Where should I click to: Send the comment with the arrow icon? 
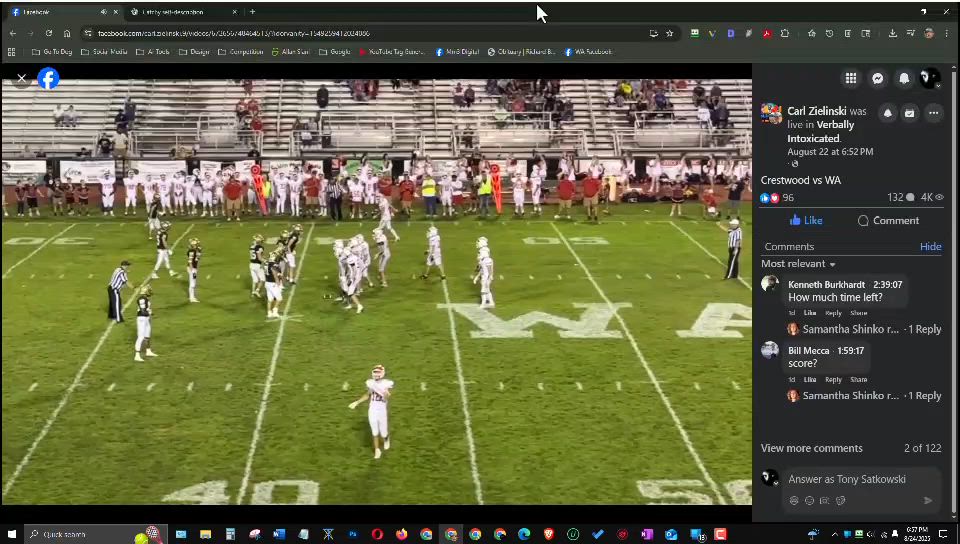tap(928, 501)
